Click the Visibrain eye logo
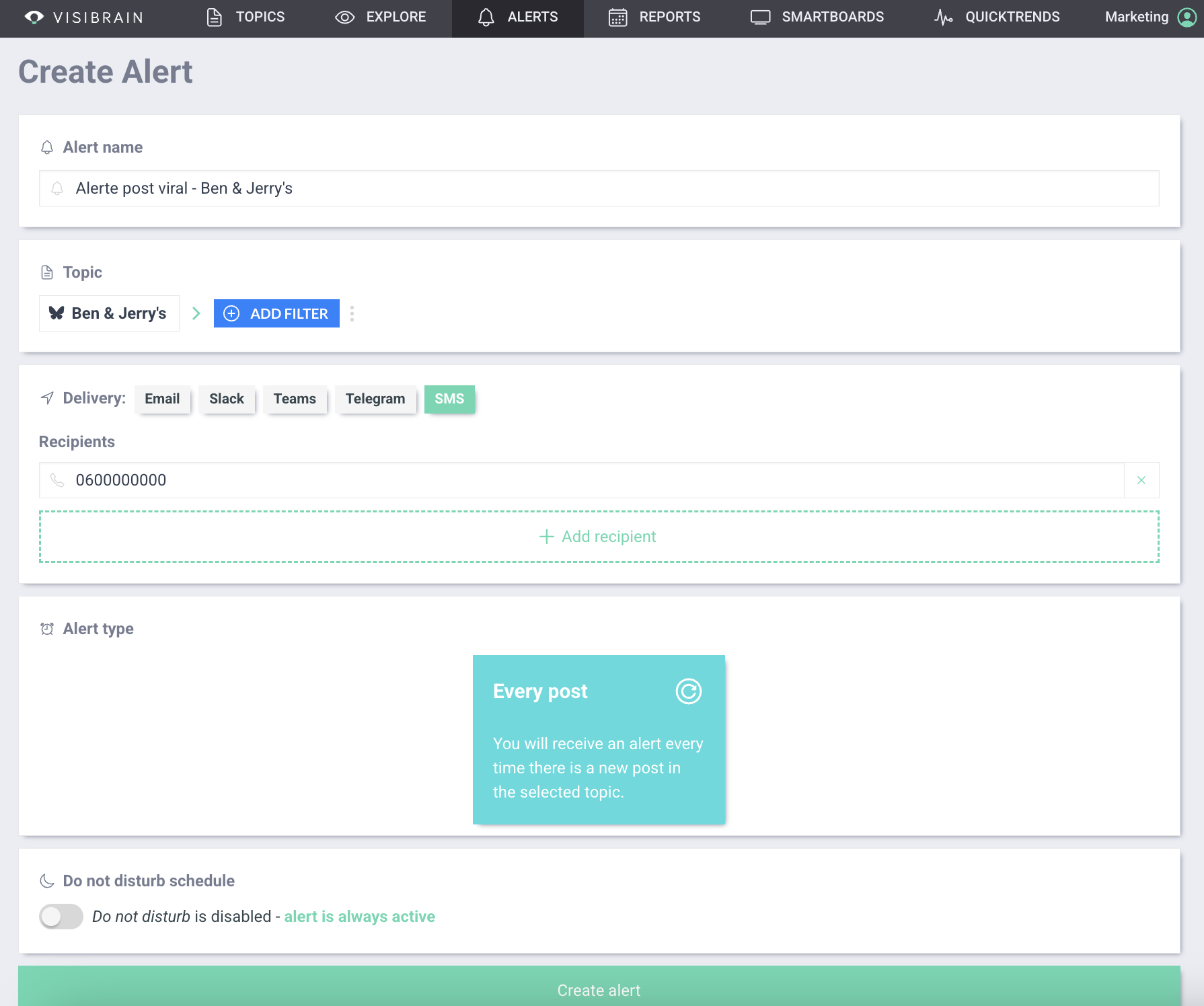Image resolution: width=1204 pixels, height=1006 pixels. point(34,17)
